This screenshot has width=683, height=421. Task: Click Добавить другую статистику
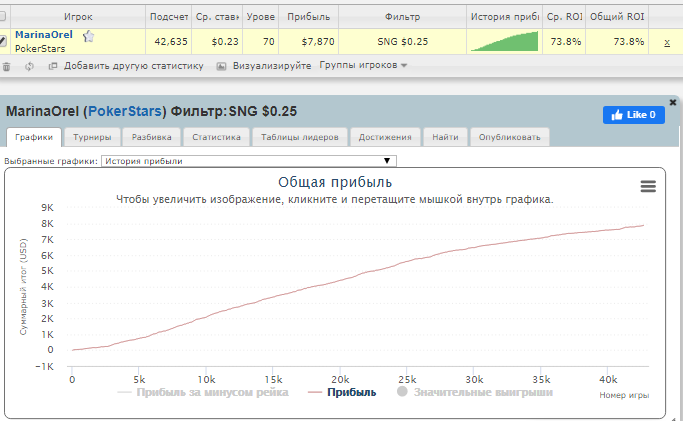[x=134, y=66]
